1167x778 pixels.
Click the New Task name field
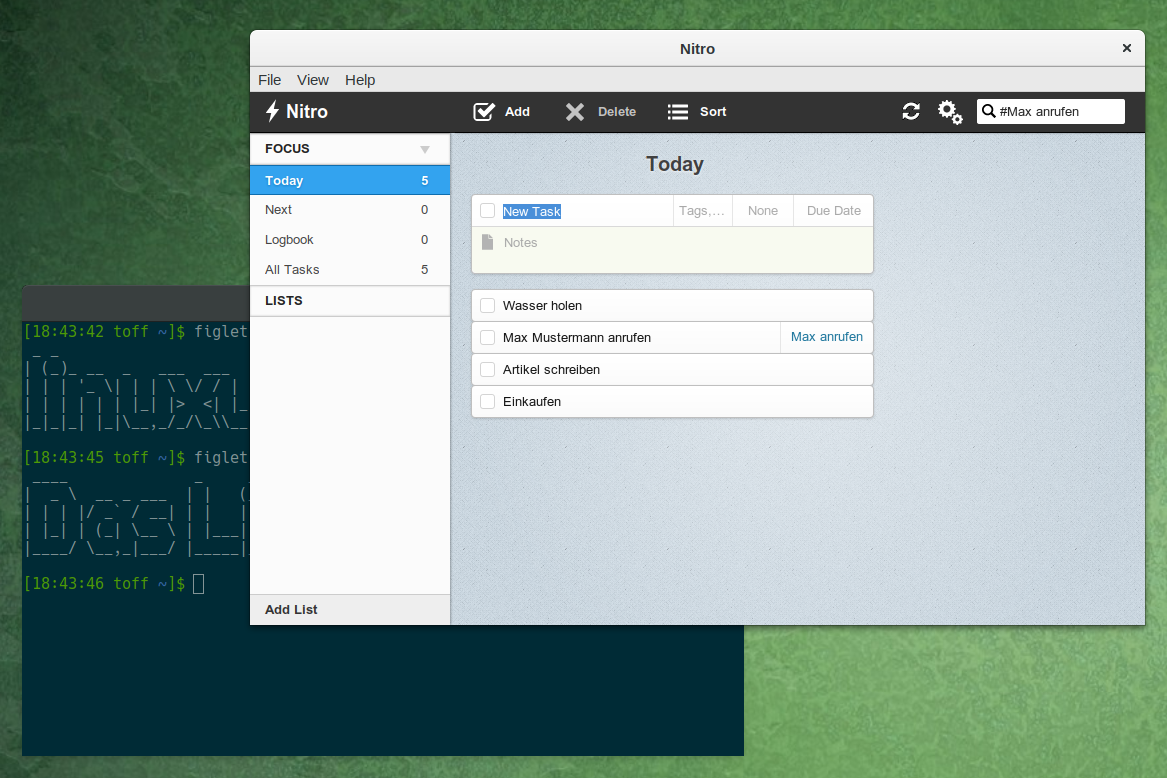(586, 211)
